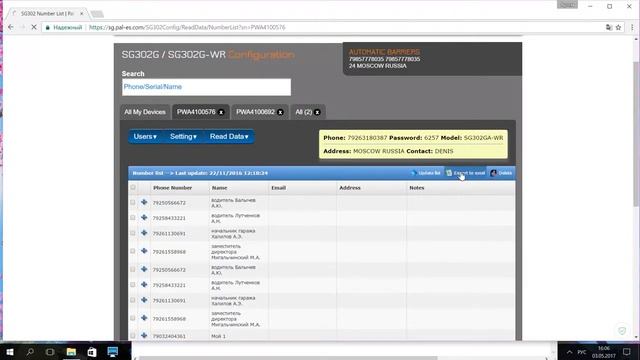Click the shield icon at page bottom right
Image resolution: width=640 pixels, height=360 pixels.
[x=622, y=330]
